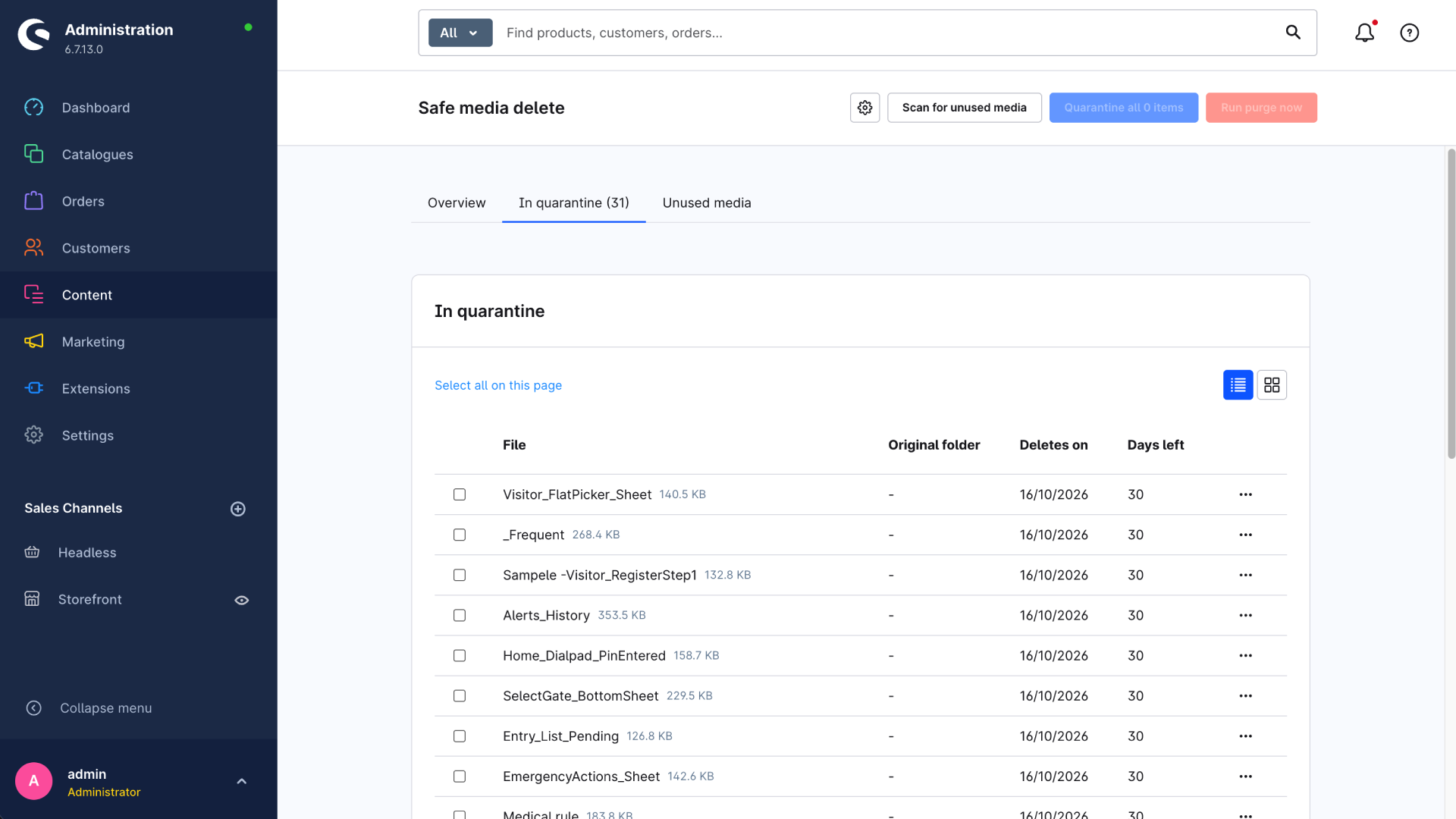
Task: Switch to the Unused media tab
Action: 707,202
